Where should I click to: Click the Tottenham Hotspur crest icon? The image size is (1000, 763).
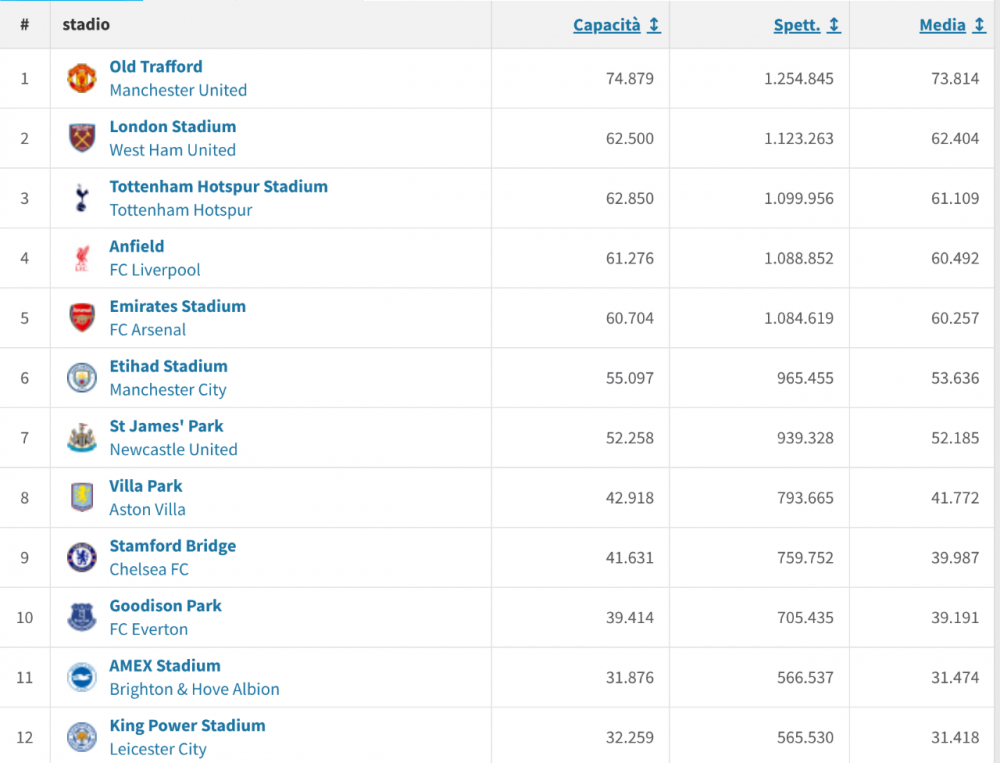point(82,198)
